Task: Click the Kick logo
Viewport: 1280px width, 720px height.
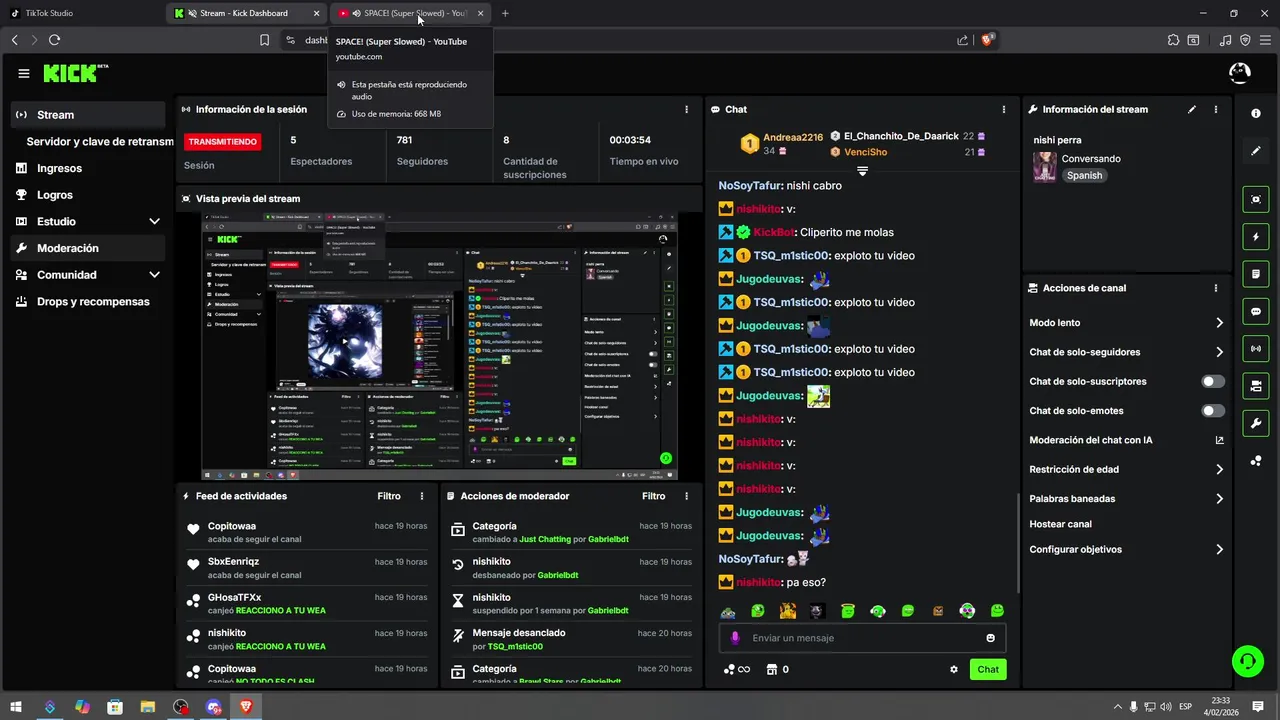Action: pyautogui.click(x=76, y=73)
